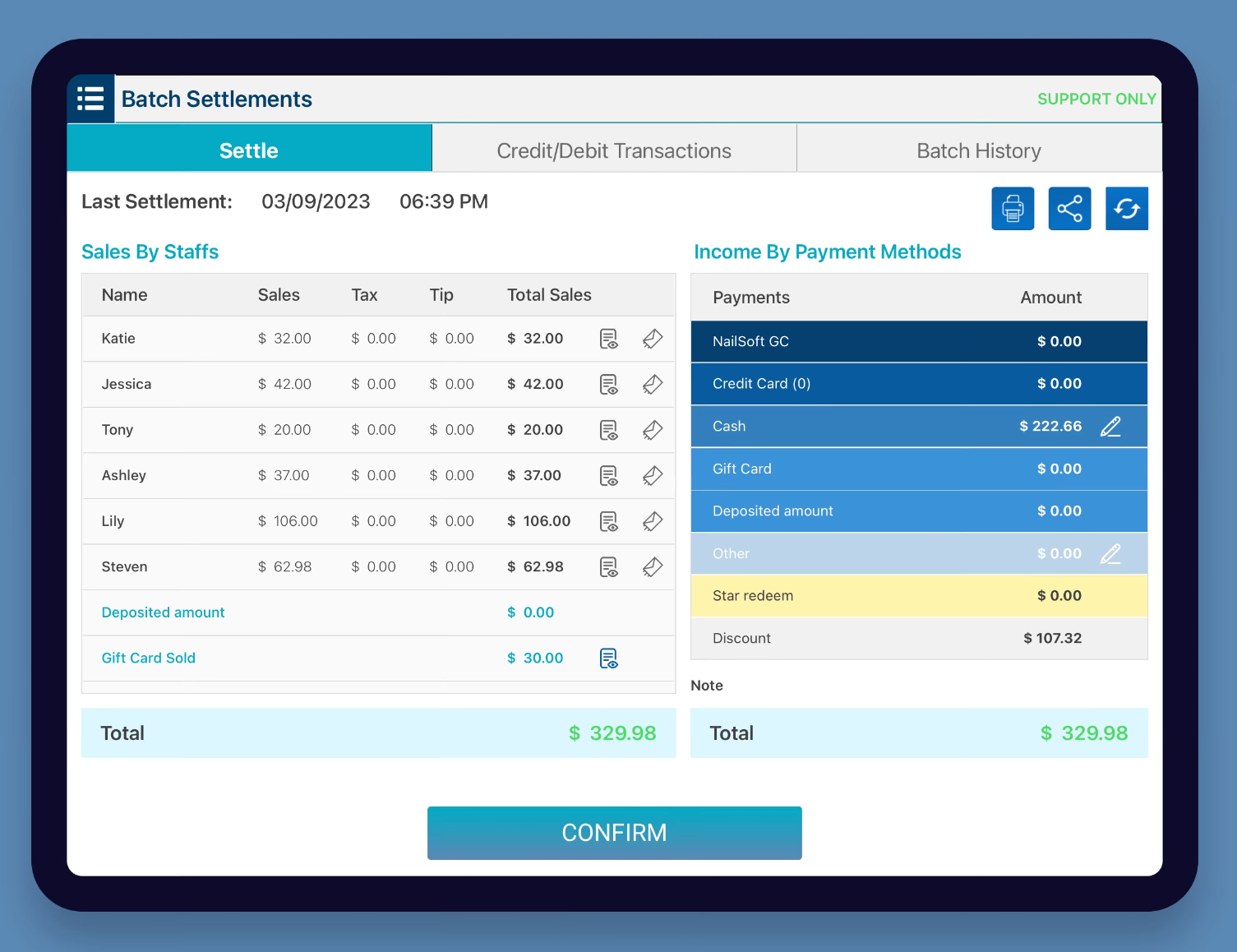Open the Batch History tab
1237x952 pixels.
click(978, 151)
